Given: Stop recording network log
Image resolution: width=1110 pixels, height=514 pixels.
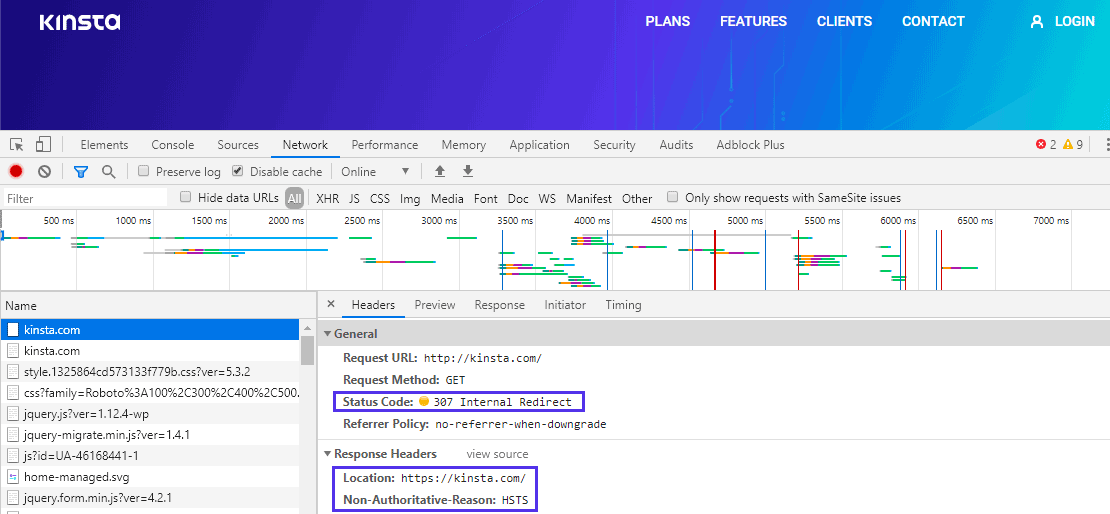Looking at the screenshot, I should coord(16,171).
